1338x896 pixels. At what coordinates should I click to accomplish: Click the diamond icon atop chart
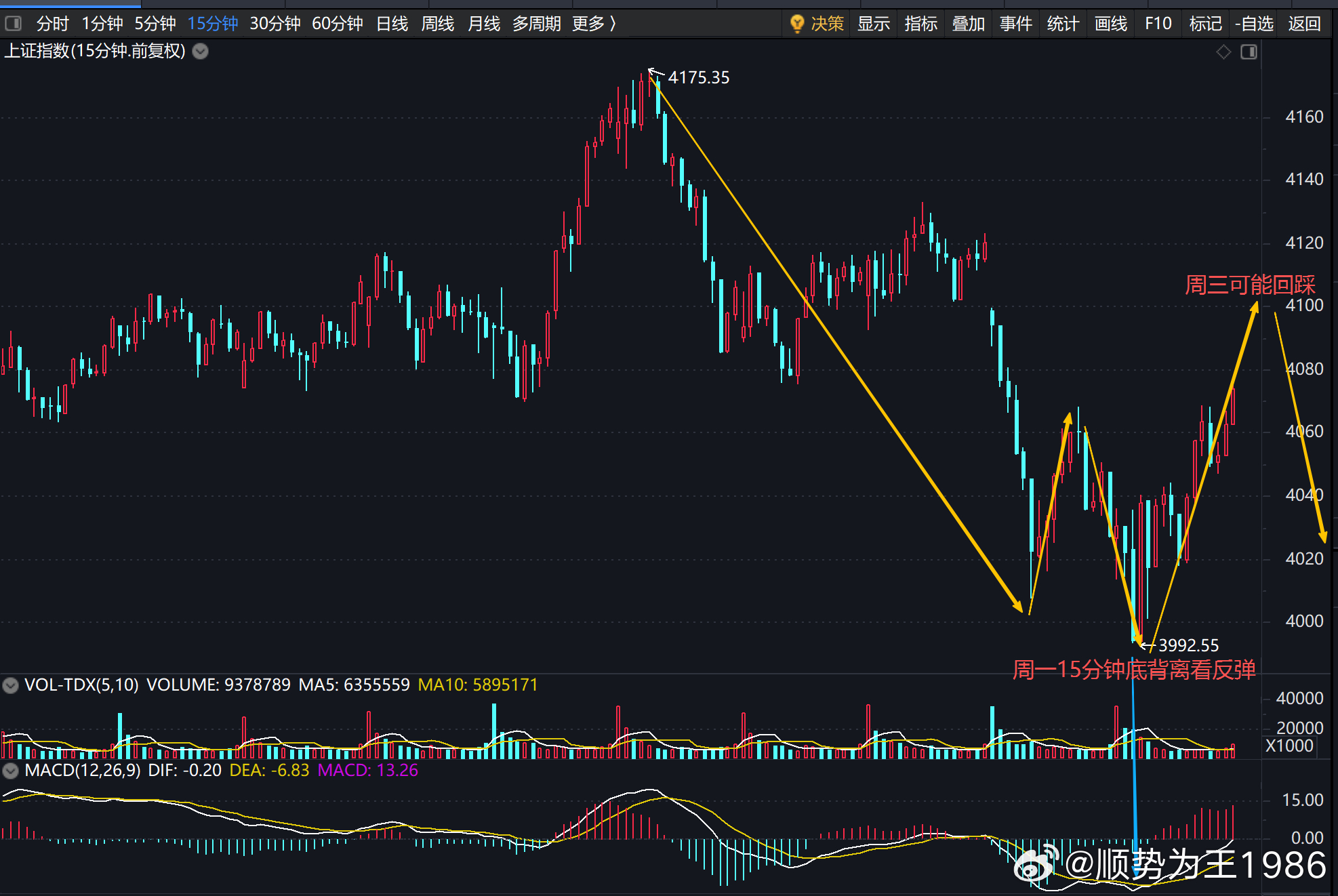tap(1223, 52)
